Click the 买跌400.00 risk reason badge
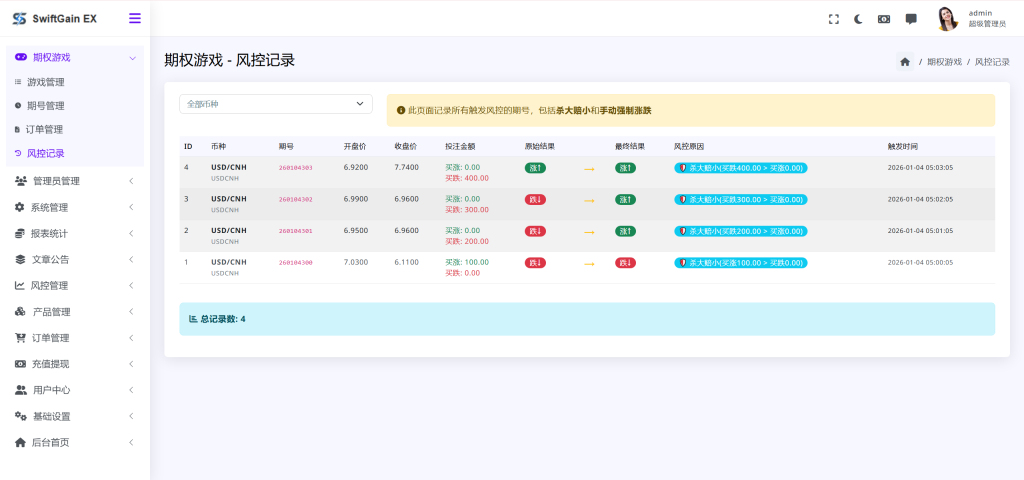 (x=741, y=168)
